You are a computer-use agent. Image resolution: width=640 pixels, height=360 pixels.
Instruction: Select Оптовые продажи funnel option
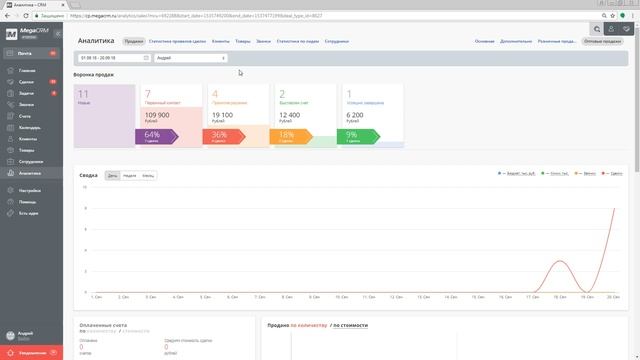pos(602,41)
